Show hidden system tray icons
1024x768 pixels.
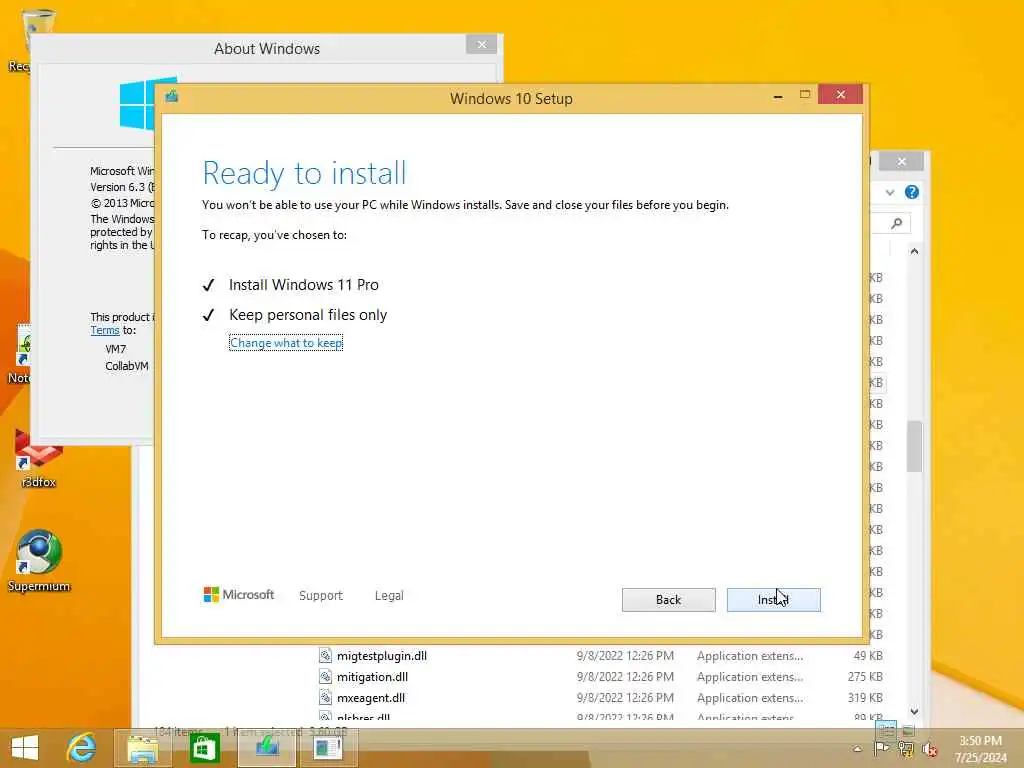[x=857, y=749]
